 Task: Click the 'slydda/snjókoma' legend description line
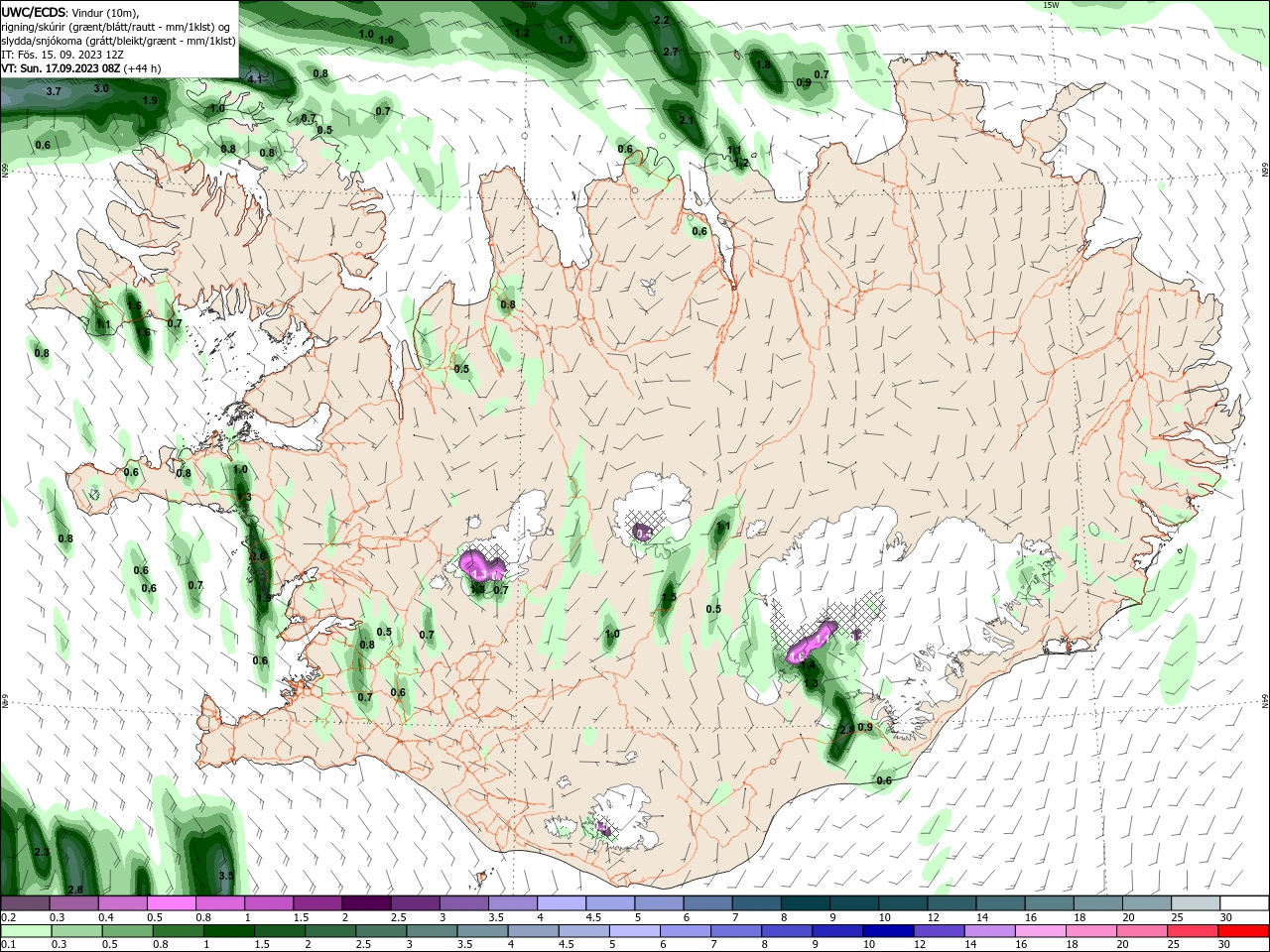tap(118, 41)
